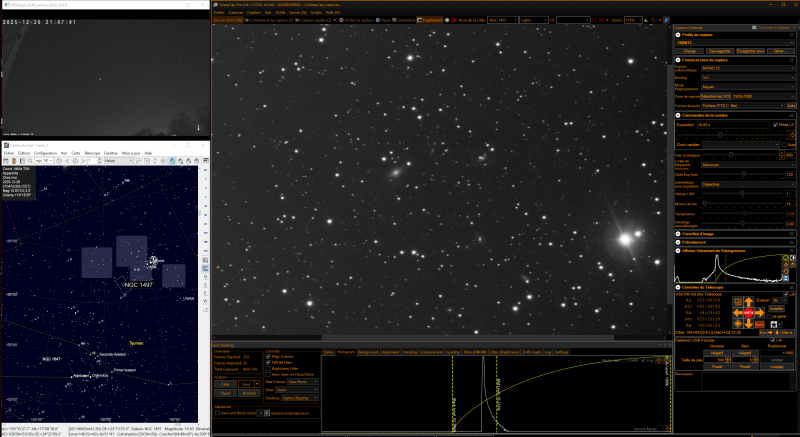Open the Télescope menu in Cartes du Ciel
Viewport: 800px width, 437px height.
point(92,153)
